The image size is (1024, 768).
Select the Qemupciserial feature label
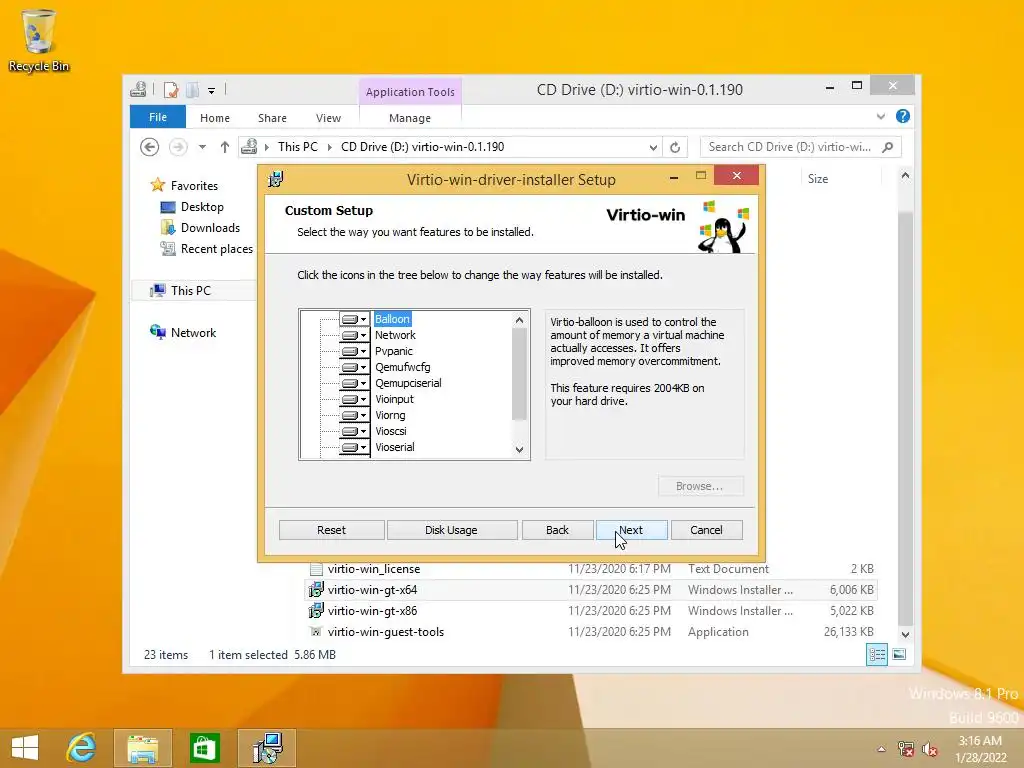pyautogui.click(x=408, y=383)
